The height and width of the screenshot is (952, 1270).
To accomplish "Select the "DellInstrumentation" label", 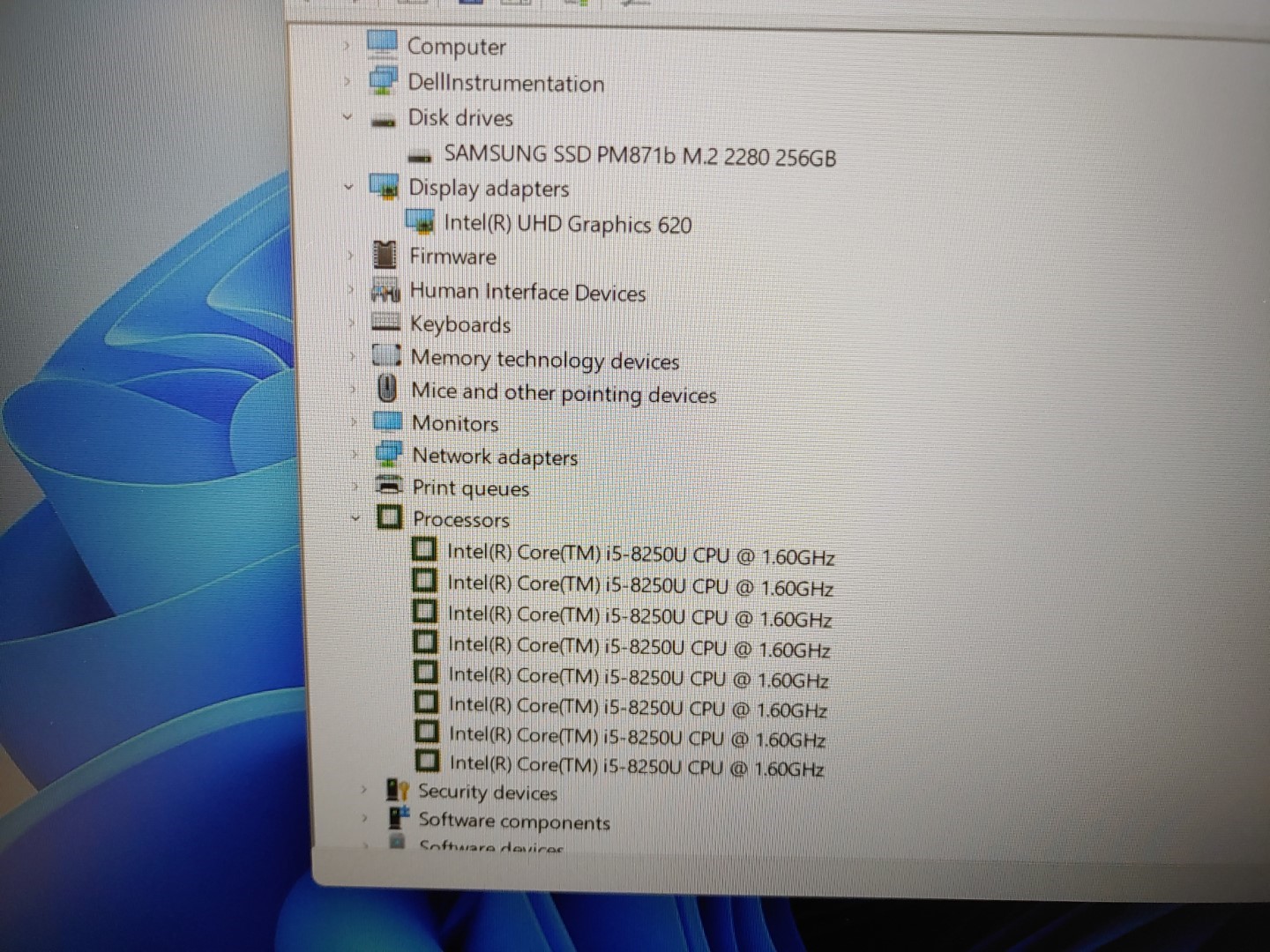I will click(x=506, y=83).
